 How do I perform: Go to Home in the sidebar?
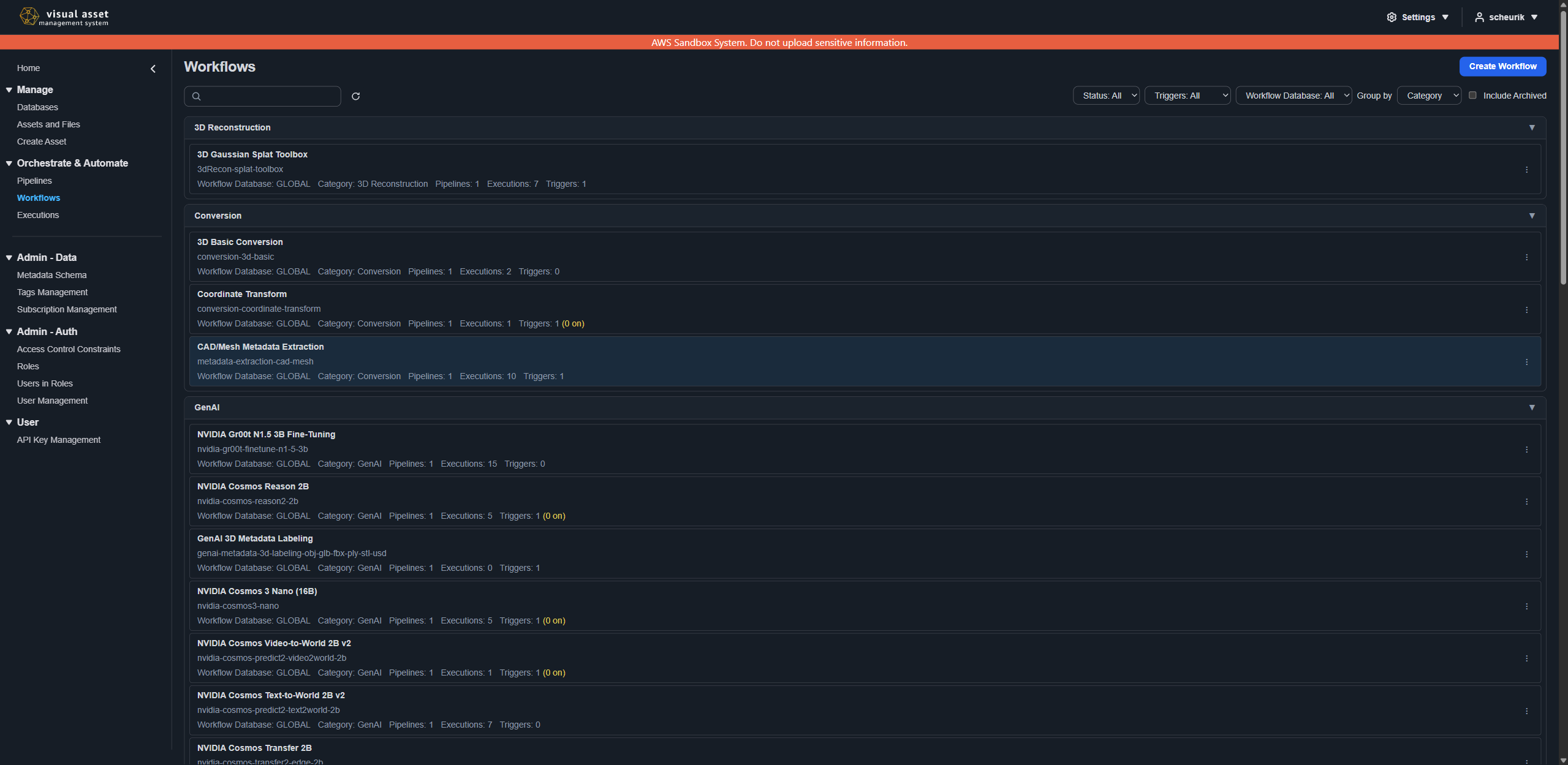point(28,68)
